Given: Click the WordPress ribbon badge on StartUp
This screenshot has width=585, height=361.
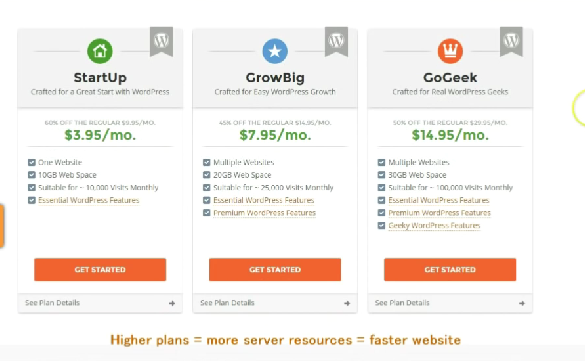Looking at the screenshot, I should pos(161,41).
